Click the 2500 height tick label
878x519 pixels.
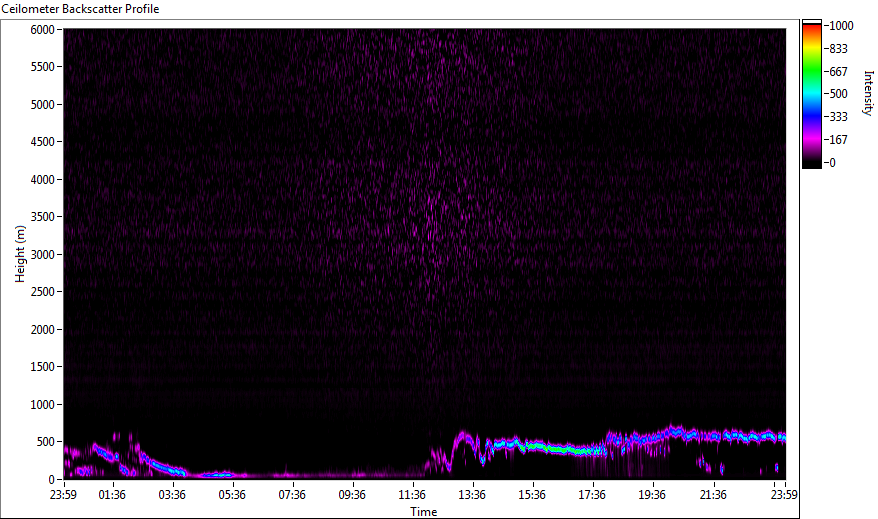[x=43, y=292]
